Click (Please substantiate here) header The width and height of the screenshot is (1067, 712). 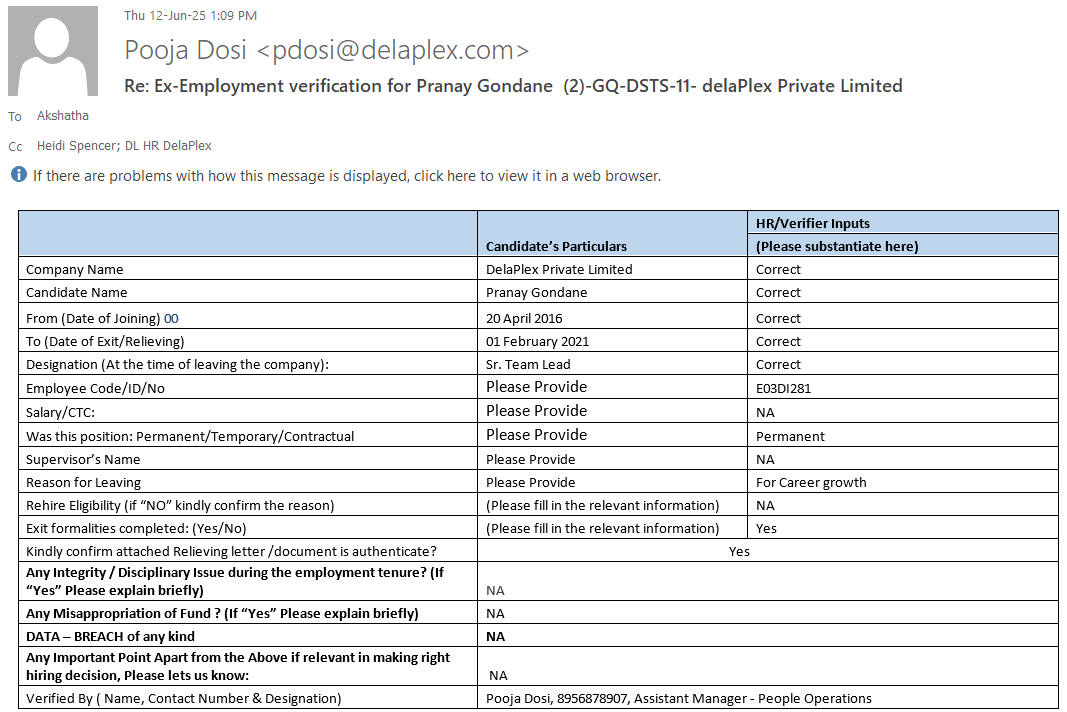pyautogui.click(x=837, y=246)
